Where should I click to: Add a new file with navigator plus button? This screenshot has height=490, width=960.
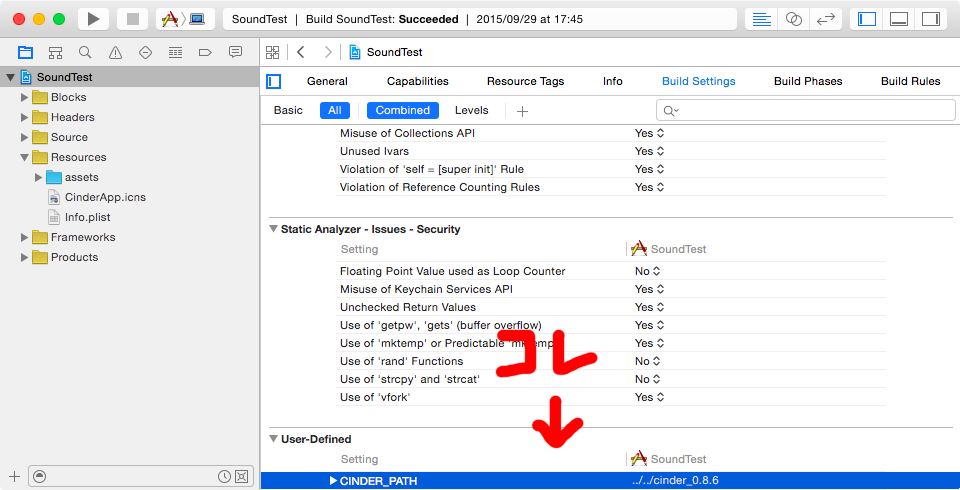15,477
